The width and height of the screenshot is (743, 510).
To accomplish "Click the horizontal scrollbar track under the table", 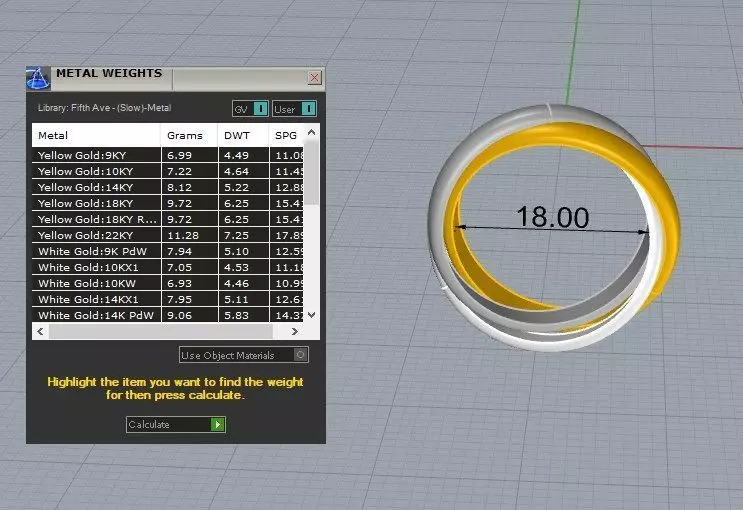I will [x=161, y=331].
